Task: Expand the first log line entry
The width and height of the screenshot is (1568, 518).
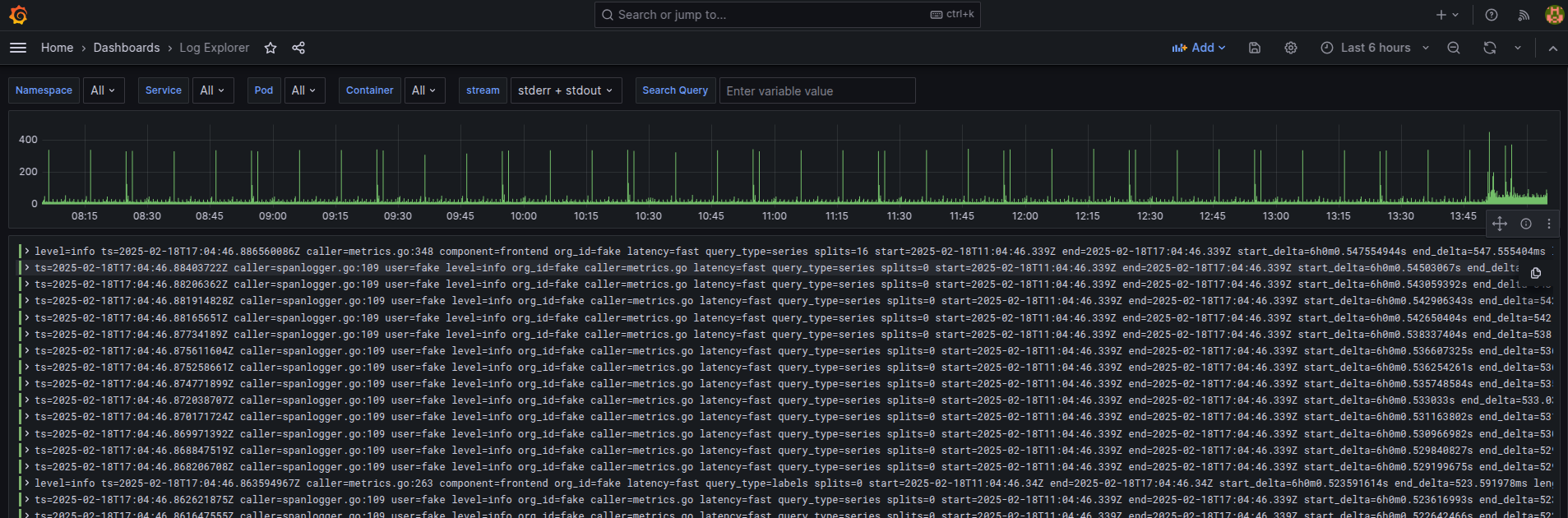Action: 27,252
